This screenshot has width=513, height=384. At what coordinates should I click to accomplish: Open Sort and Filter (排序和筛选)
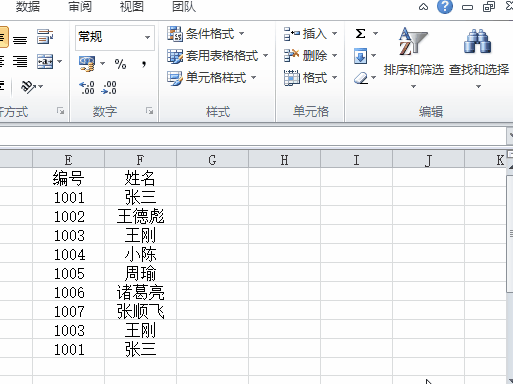(x=414, y=58)
